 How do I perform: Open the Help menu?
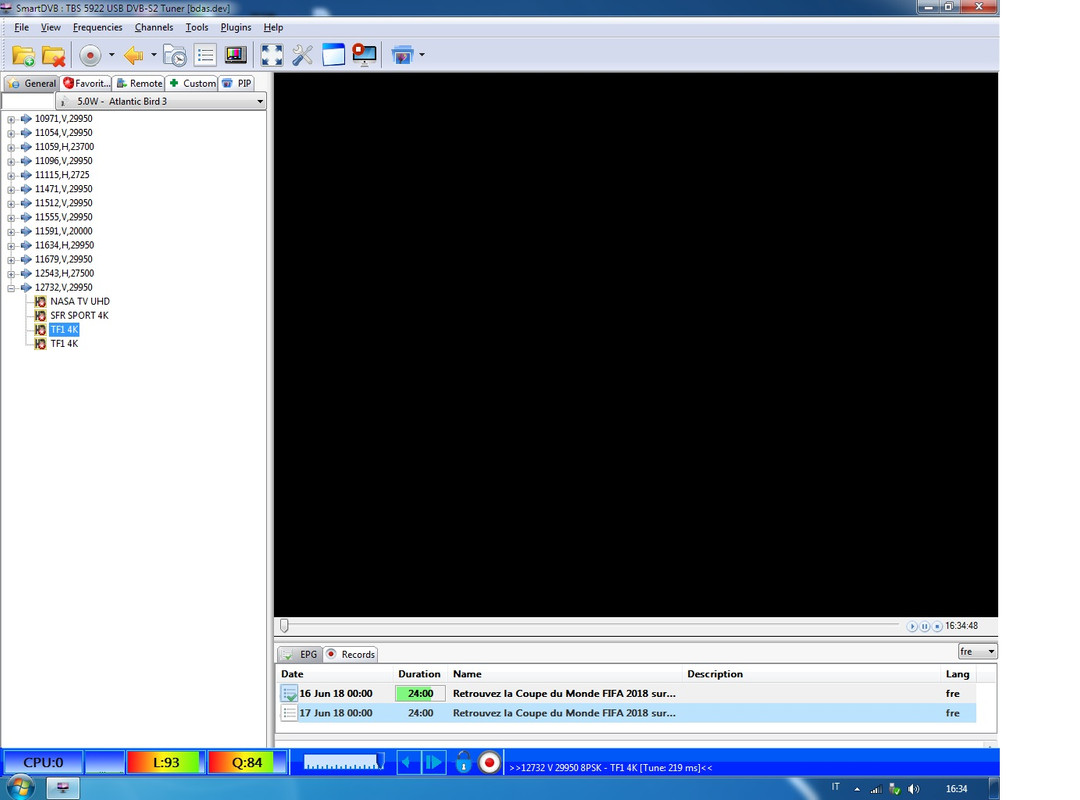(273, 28)
